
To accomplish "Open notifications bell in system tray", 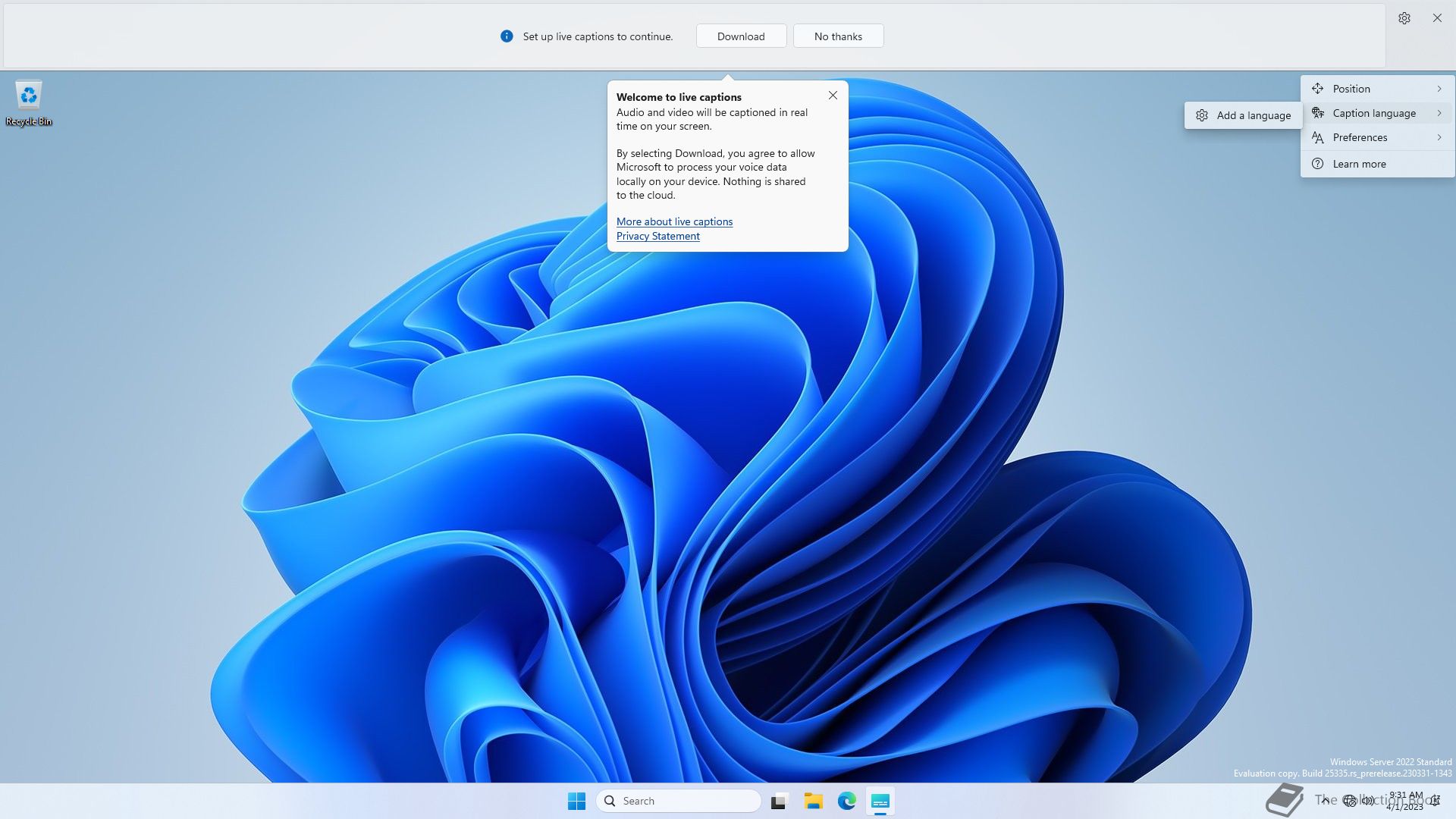I will pos(1435,801).
